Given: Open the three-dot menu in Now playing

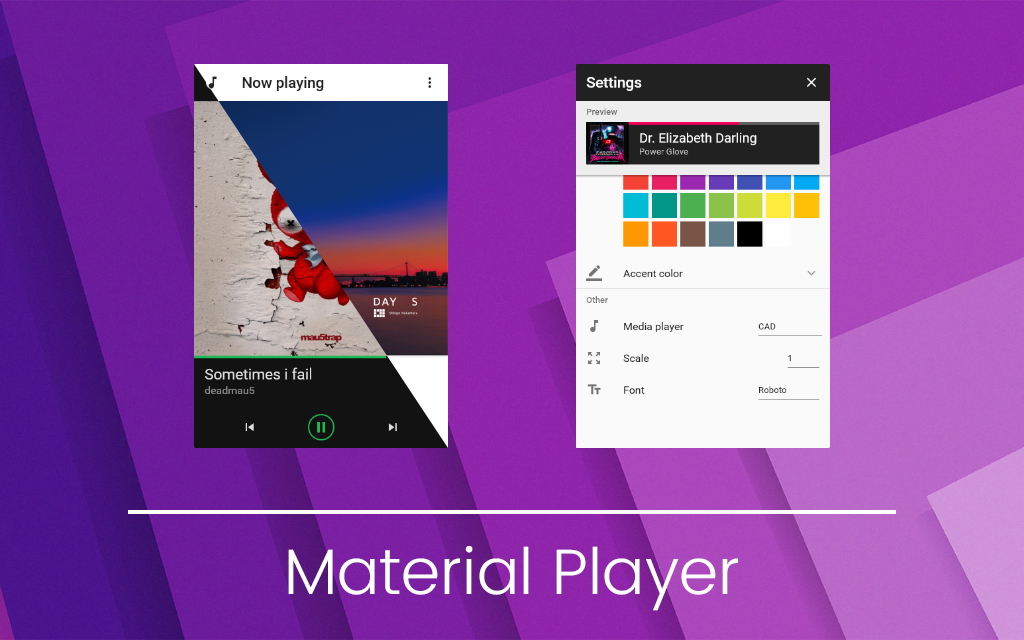Looking at the screenshot, I should pyautogui.click(x=429, y=82).
